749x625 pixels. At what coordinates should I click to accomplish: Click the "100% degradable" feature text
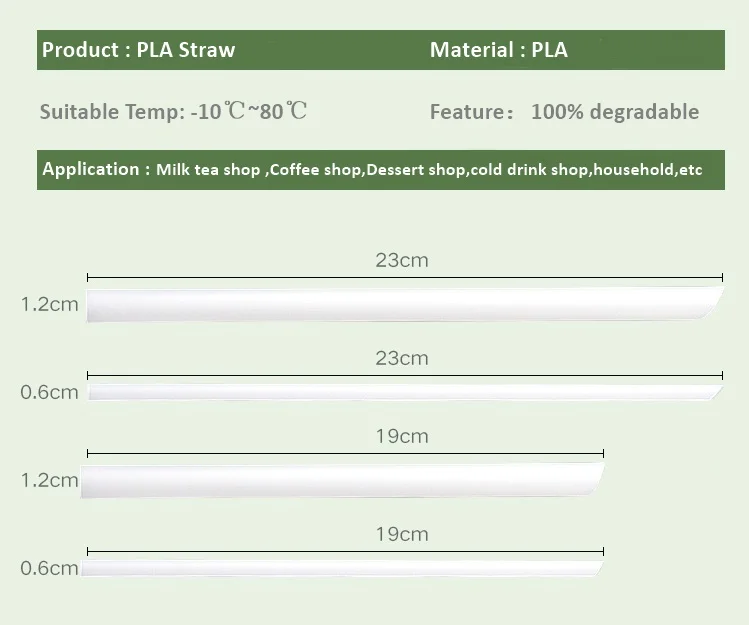pos(615,112)
